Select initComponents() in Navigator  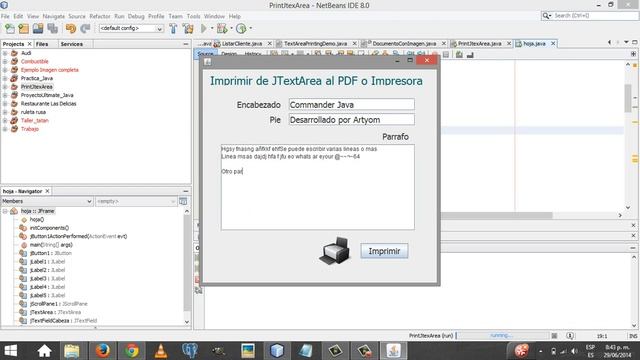pyautogui.click(x=49, y=228)
